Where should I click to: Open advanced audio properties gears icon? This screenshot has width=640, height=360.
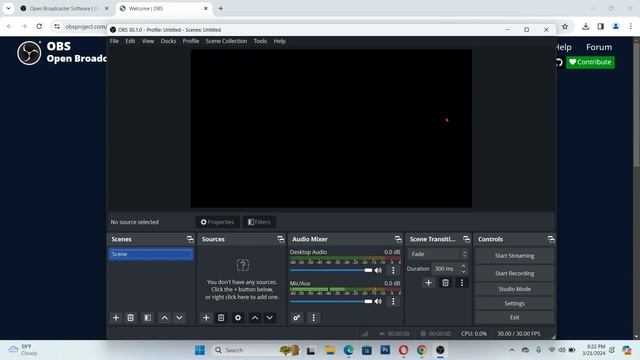coord(297,318)
